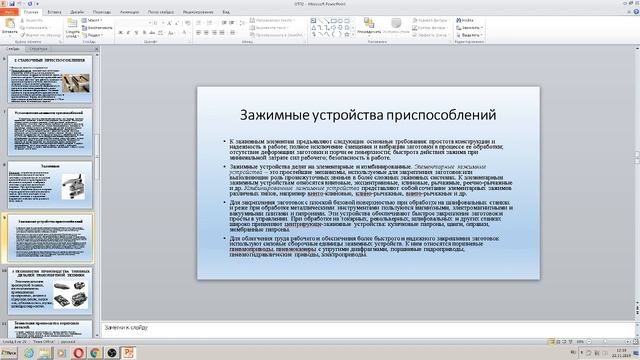
Task: Switch to the Анимация ribbon tab
Action: coord(129,12)
